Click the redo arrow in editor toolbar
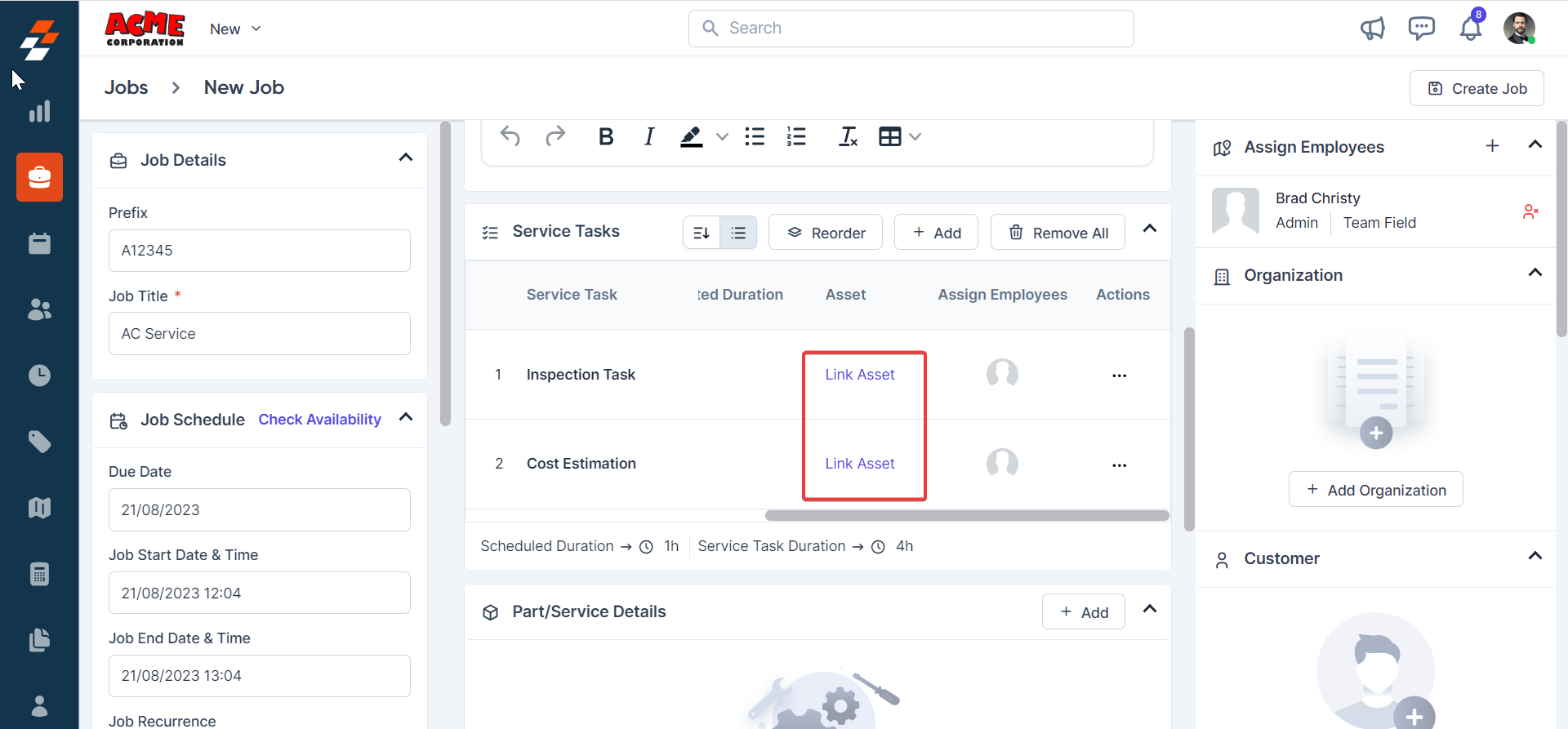 pyautogui.click(x=555, y=136)
